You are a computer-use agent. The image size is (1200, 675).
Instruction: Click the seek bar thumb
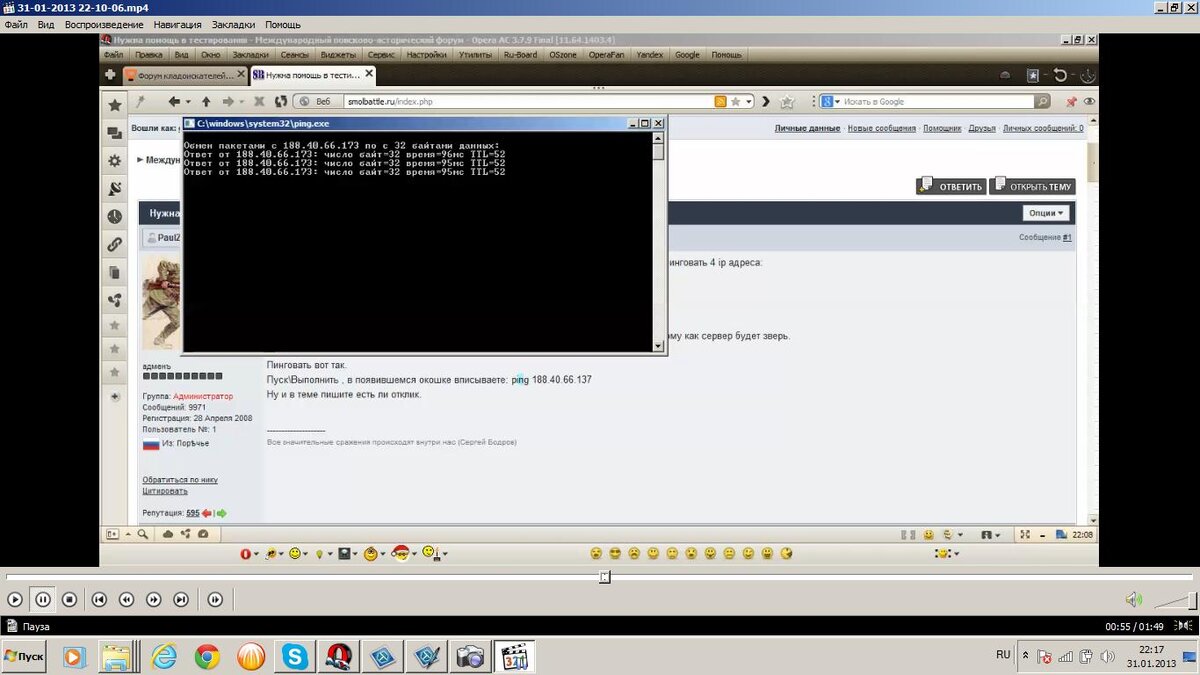click(x=605, y=577)
